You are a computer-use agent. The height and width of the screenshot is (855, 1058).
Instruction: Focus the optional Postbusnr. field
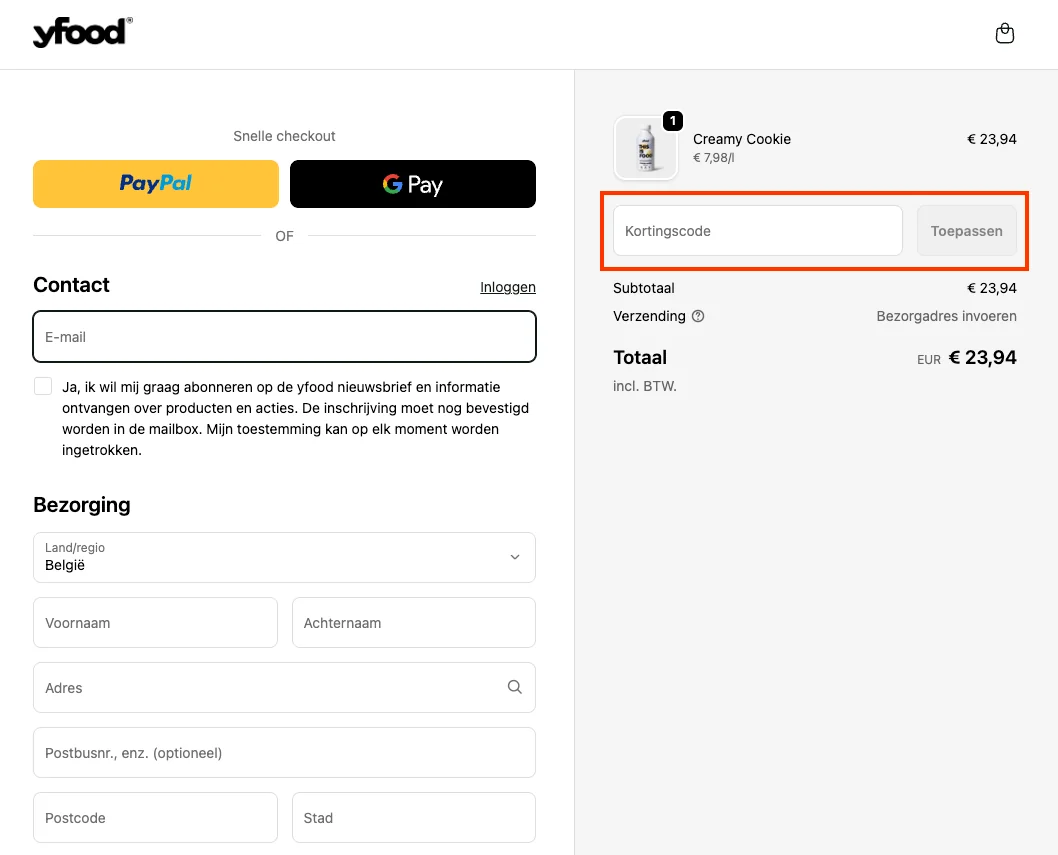[284, 753]
